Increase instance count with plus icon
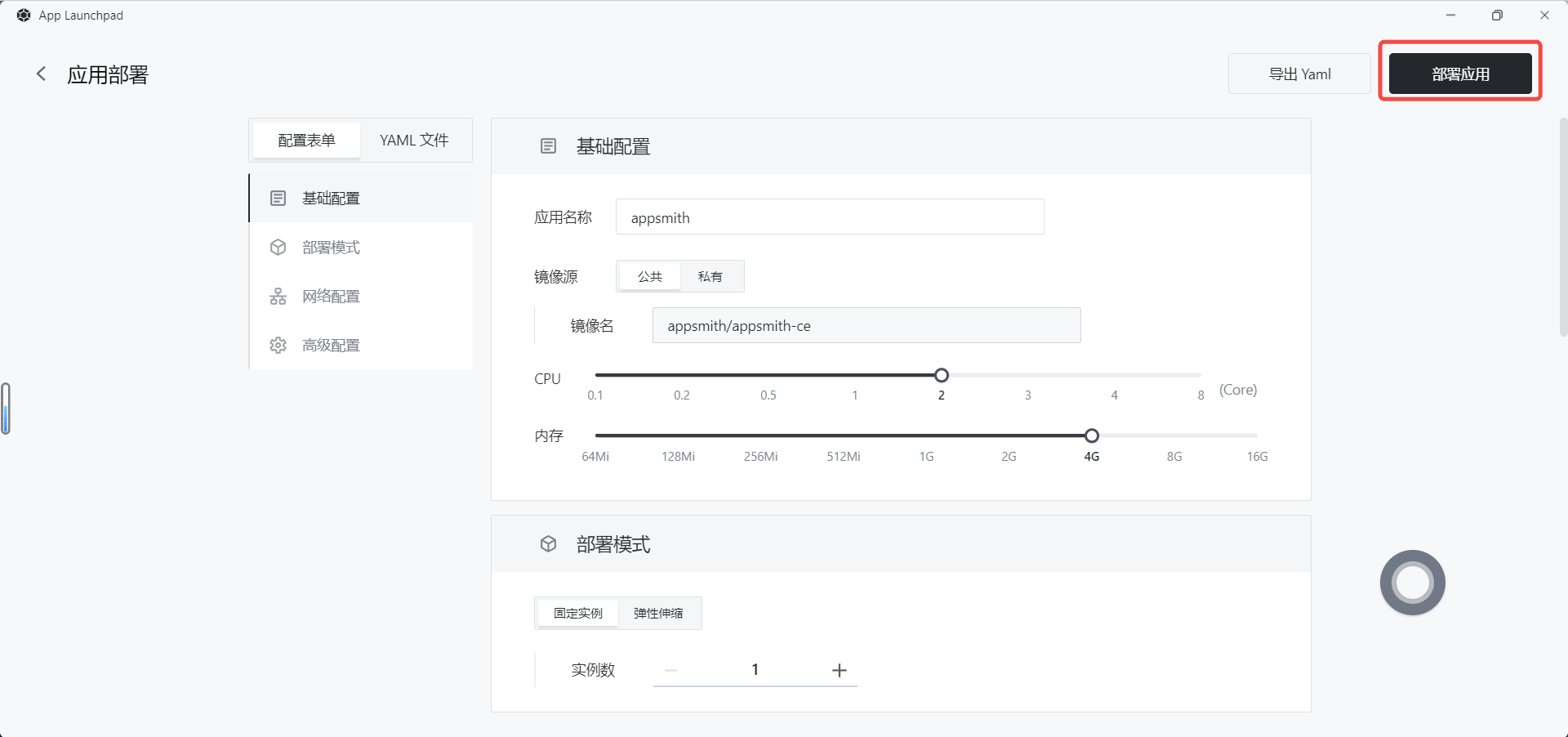This screenshot has height=737, width=1568. pyautogui.click(x=839, y=671)
